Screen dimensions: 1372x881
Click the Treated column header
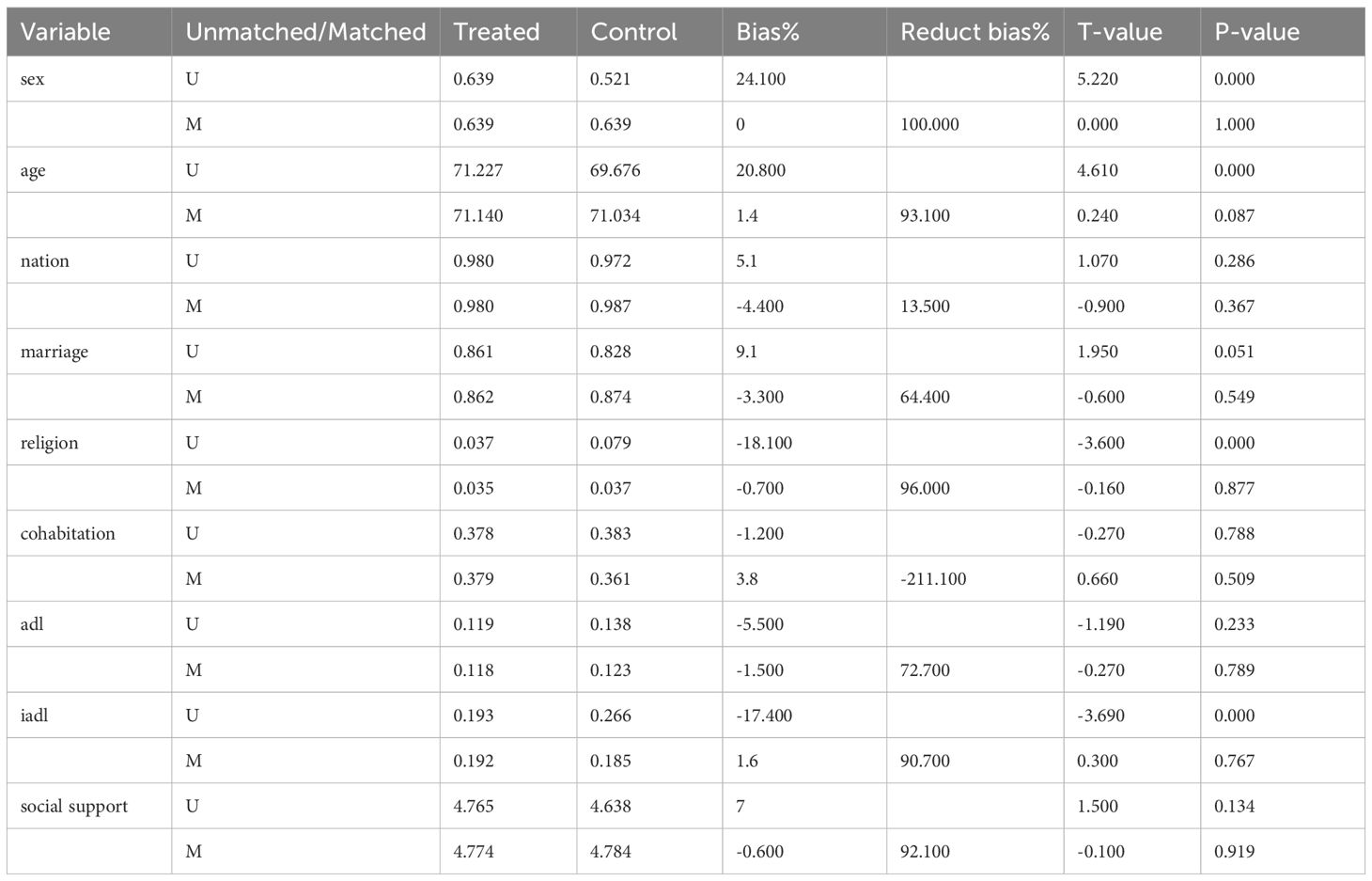[x=496, y=32]
